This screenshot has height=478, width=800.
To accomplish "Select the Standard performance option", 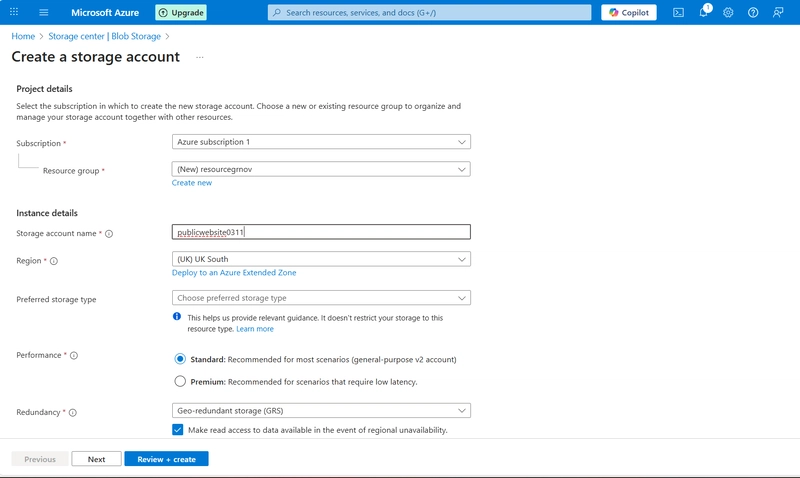I will (x=180, y=358).
